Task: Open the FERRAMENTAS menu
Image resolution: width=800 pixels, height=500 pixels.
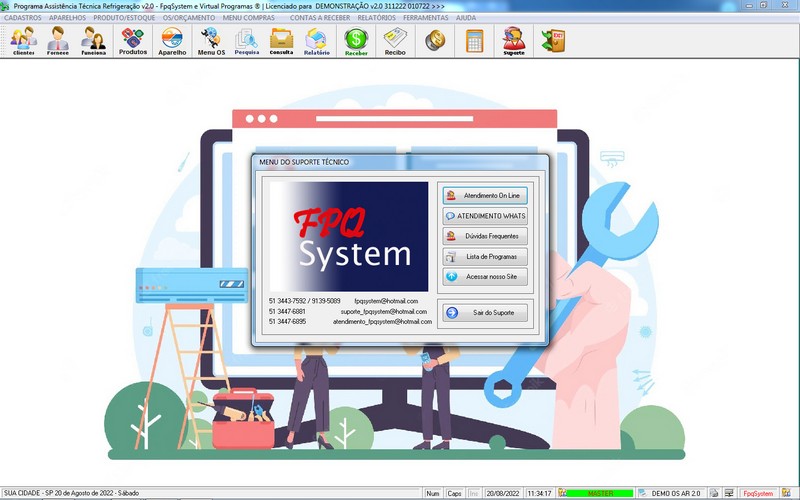Action: point(426,17)
